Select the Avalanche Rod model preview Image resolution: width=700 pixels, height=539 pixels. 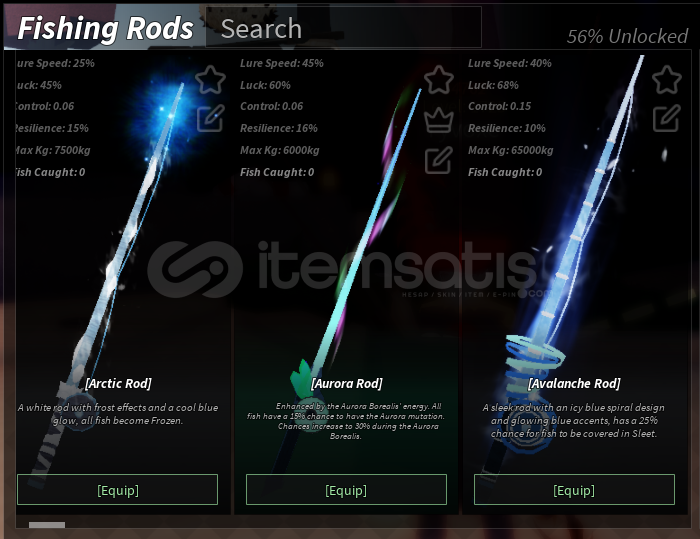tap(571, 268)
